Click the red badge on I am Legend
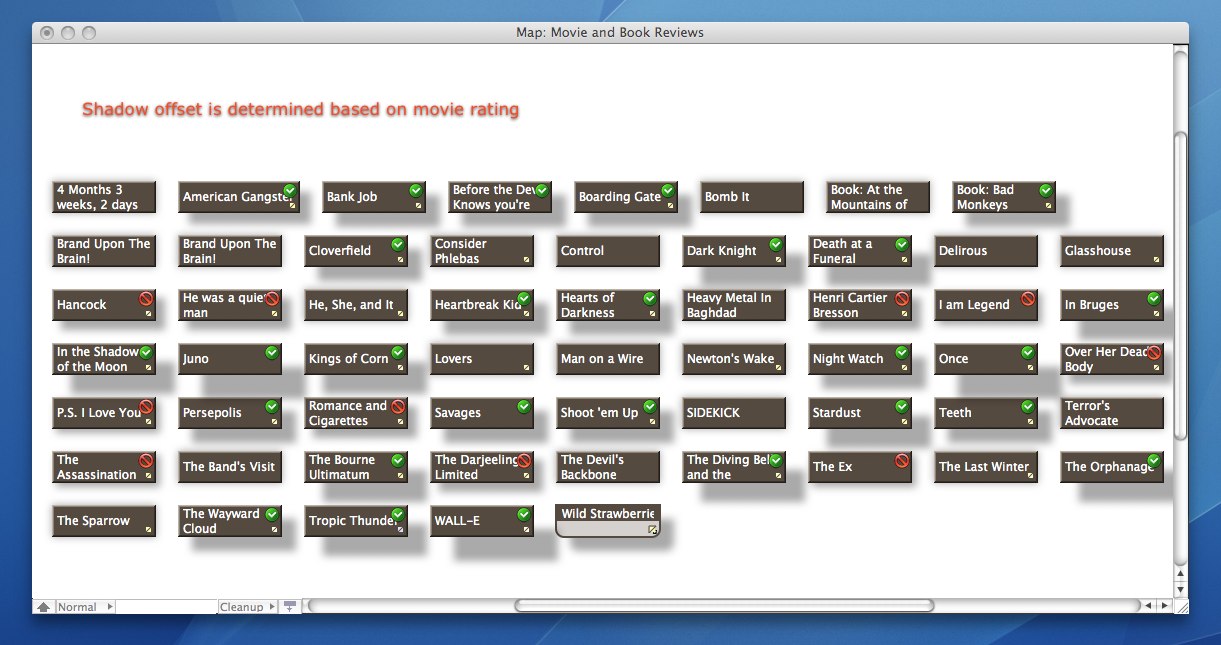This screenshot has height=645, width=1221. [1028, 298]
